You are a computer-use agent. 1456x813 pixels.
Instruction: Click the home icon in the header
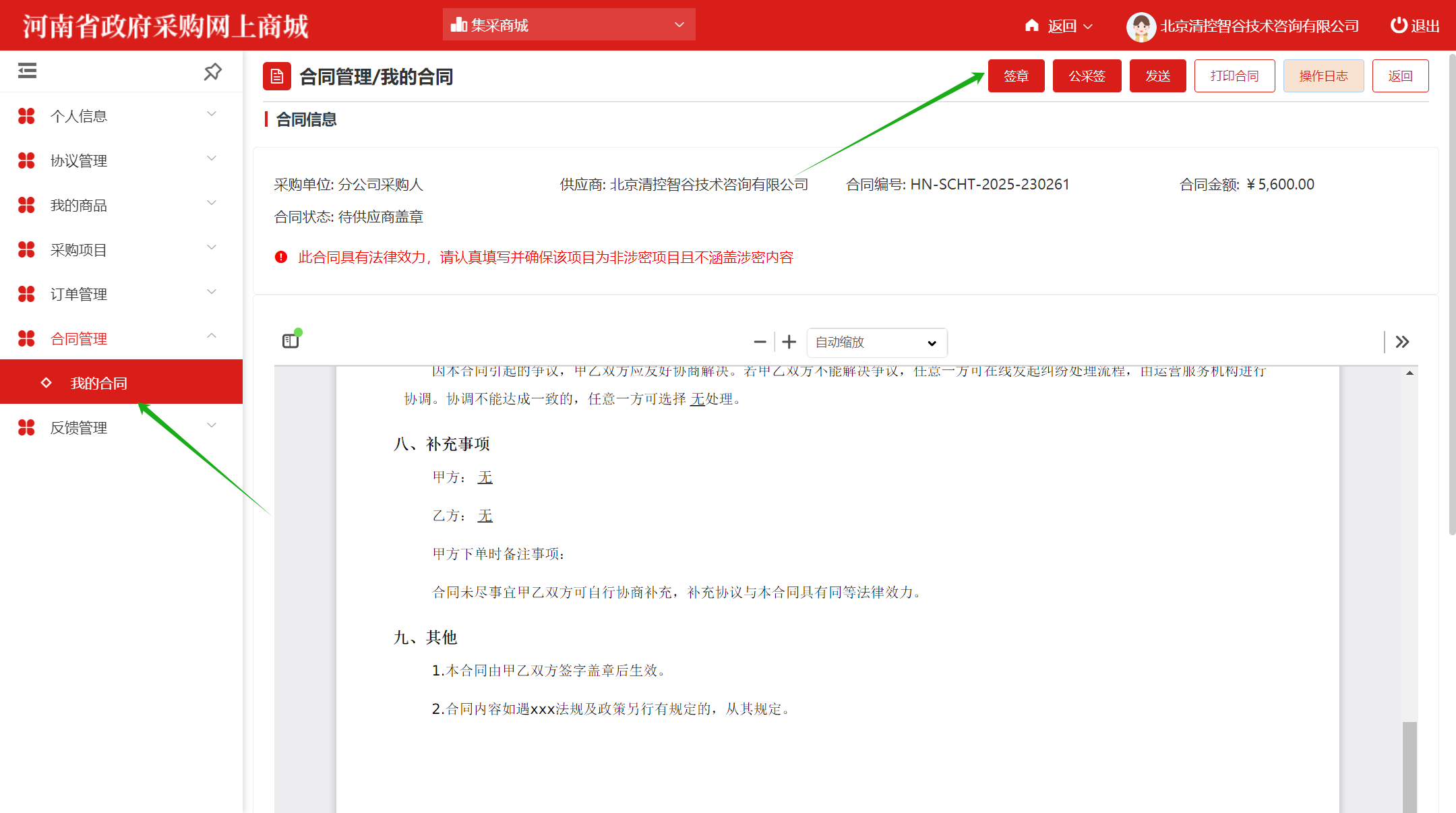click(x=1032, y=26)
